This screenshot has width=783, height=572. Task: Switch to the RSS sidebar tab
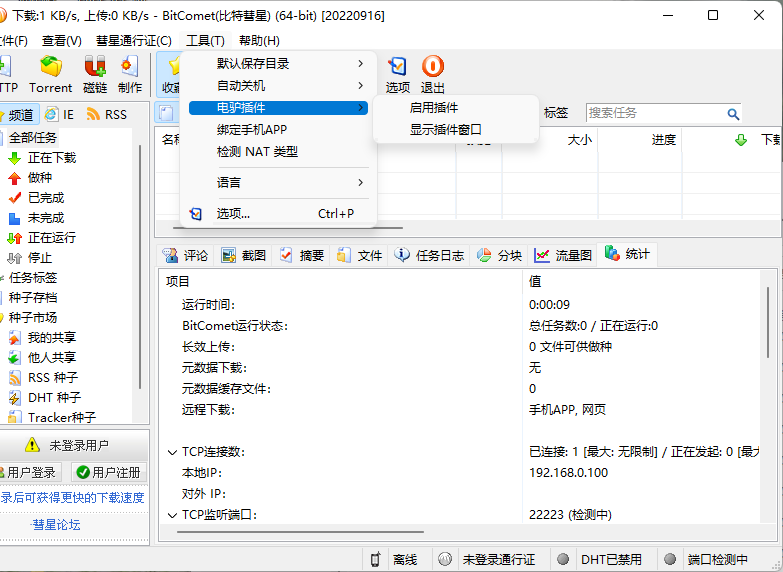pyautogui.click(x=106, y=114)
